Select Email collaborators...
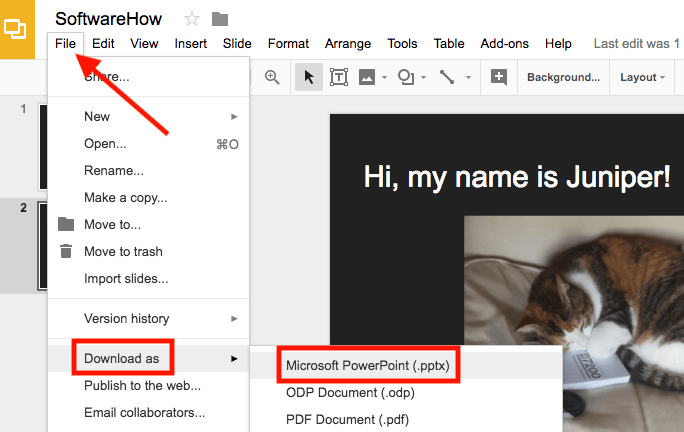This screenshot has width=684, height=432. click(148, 413)
